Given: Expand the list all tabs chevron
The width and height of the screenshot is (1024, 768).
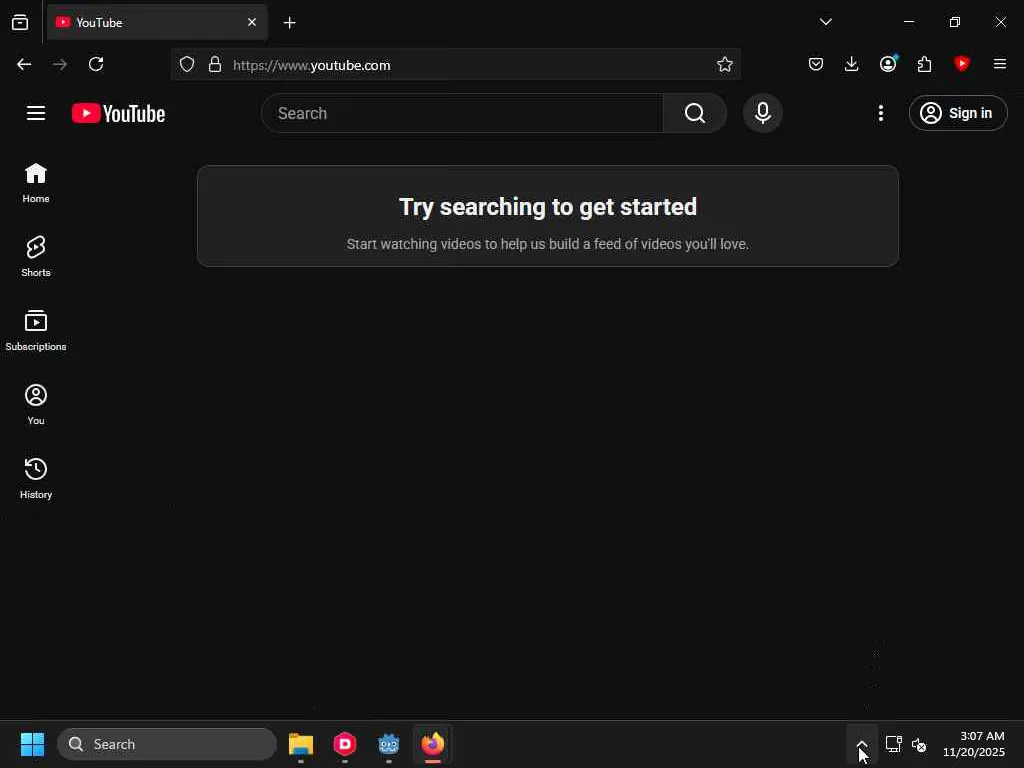Looking at the screenshot, I should pyautogui.click(x=825, y=22).
